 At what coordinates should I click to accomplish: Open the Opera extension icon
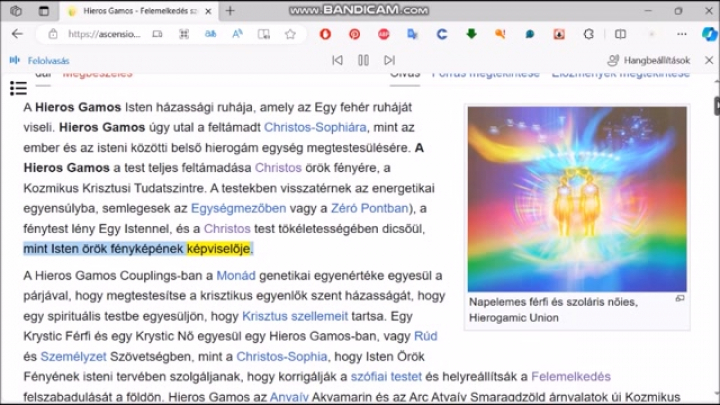click(325, 34)
